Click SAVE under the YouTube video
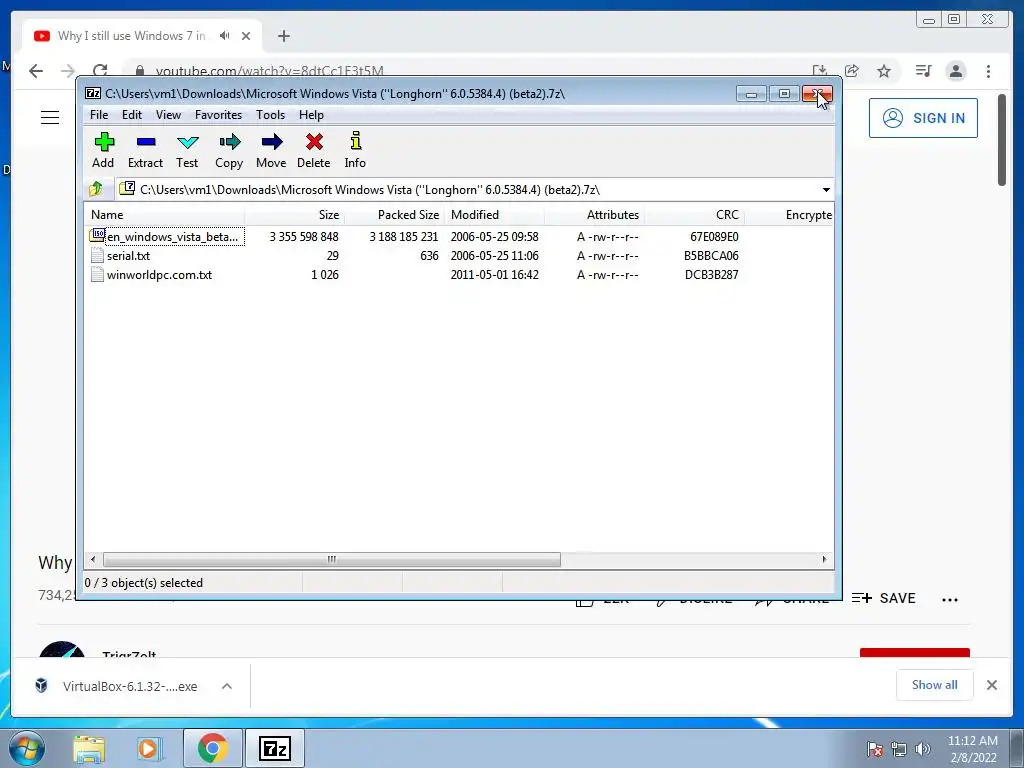The height and width of the screenshot is (768, 1024). 884,598
